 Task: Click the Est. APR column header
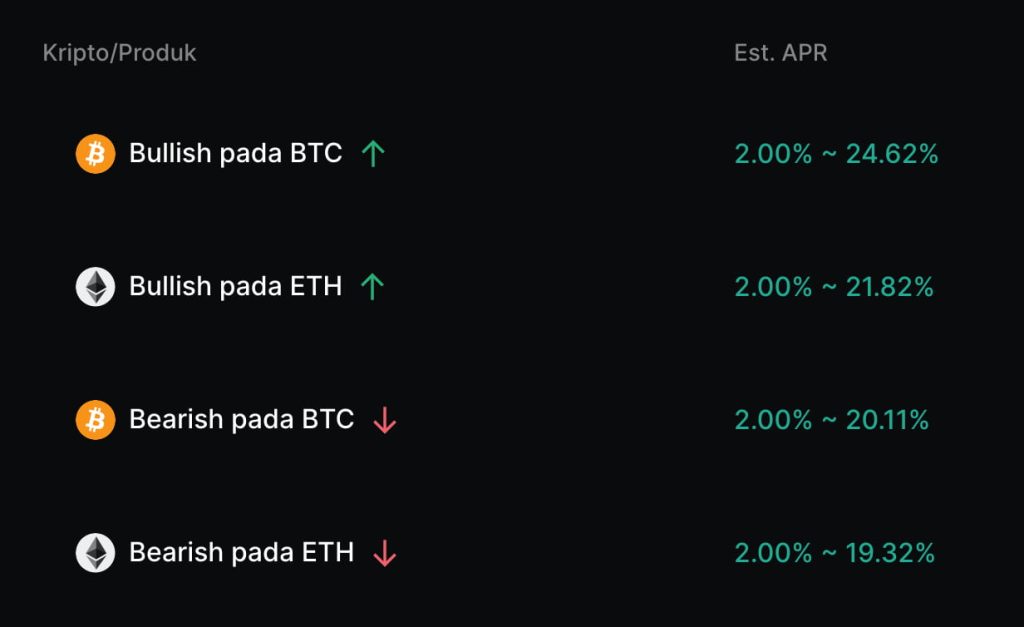pyautogui.click(x=781, y=53)
